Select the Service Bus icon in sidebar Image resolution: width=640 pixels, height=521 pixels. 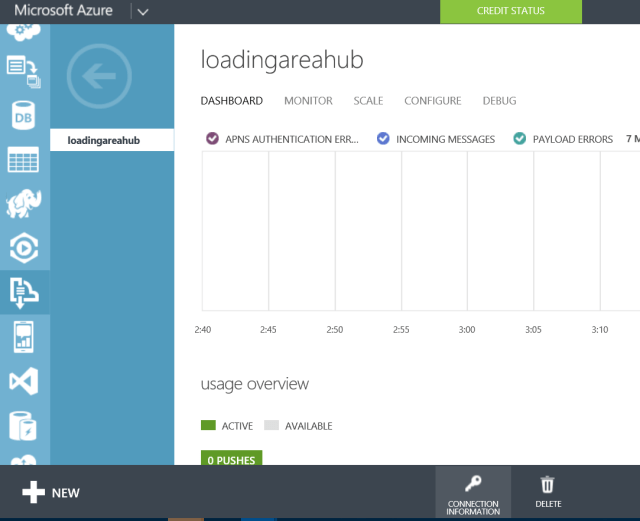pos(23,291)
